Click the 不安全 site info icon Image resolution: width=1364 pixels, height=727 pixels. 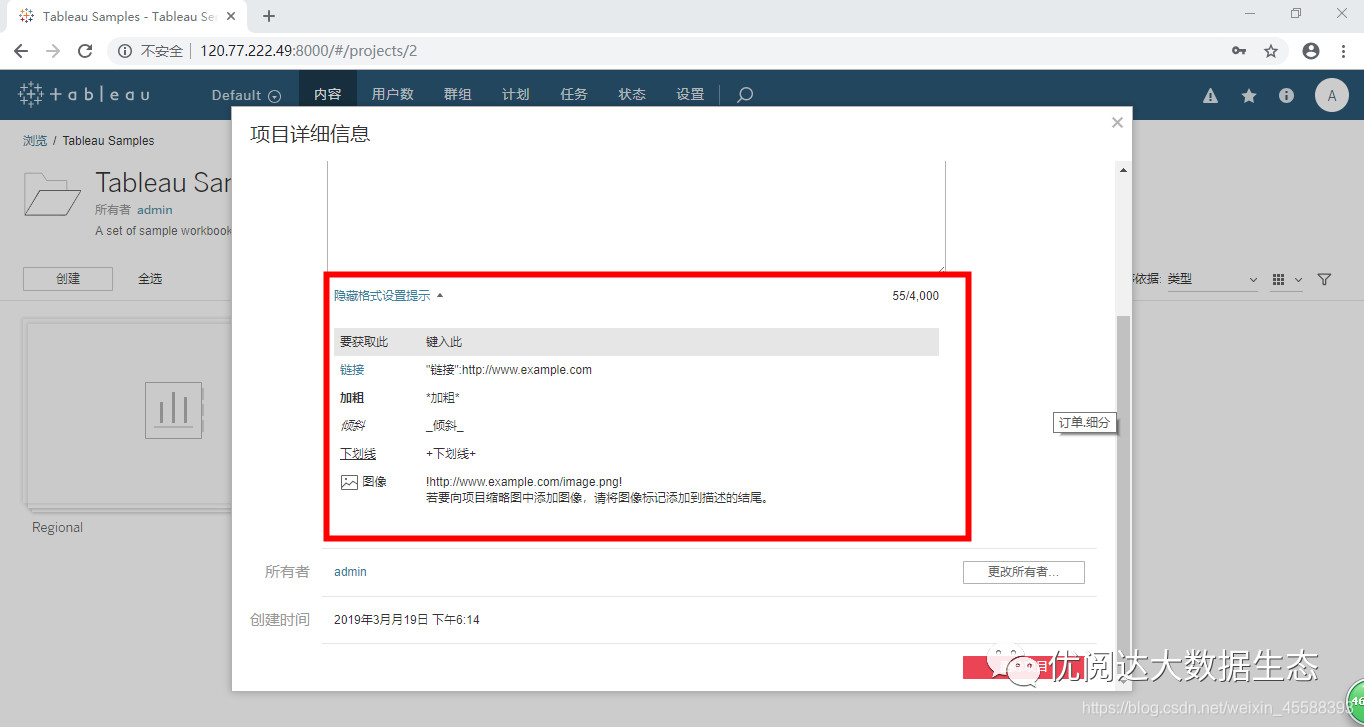point(126,51)
